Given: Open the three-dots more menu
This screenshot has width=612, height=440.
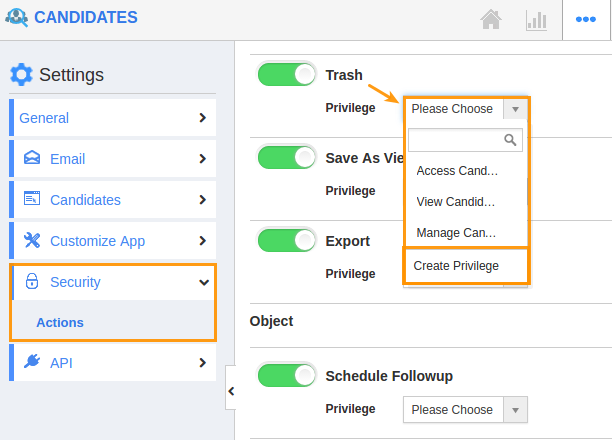Looking at the screenshot, I should pyautogui.click(x=585, y=19).
